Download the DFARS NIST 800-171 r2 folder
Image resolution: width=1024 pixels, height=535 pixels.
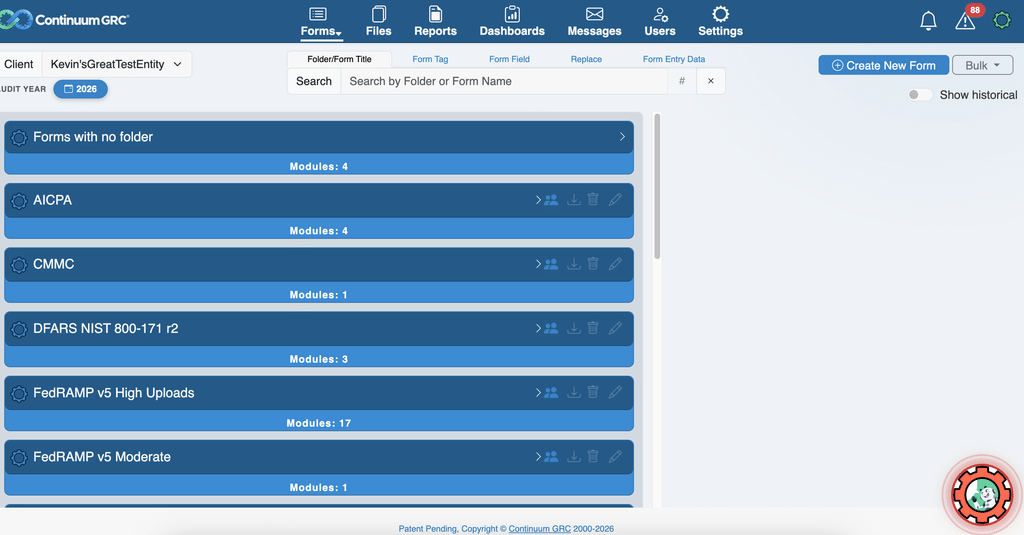573,328
